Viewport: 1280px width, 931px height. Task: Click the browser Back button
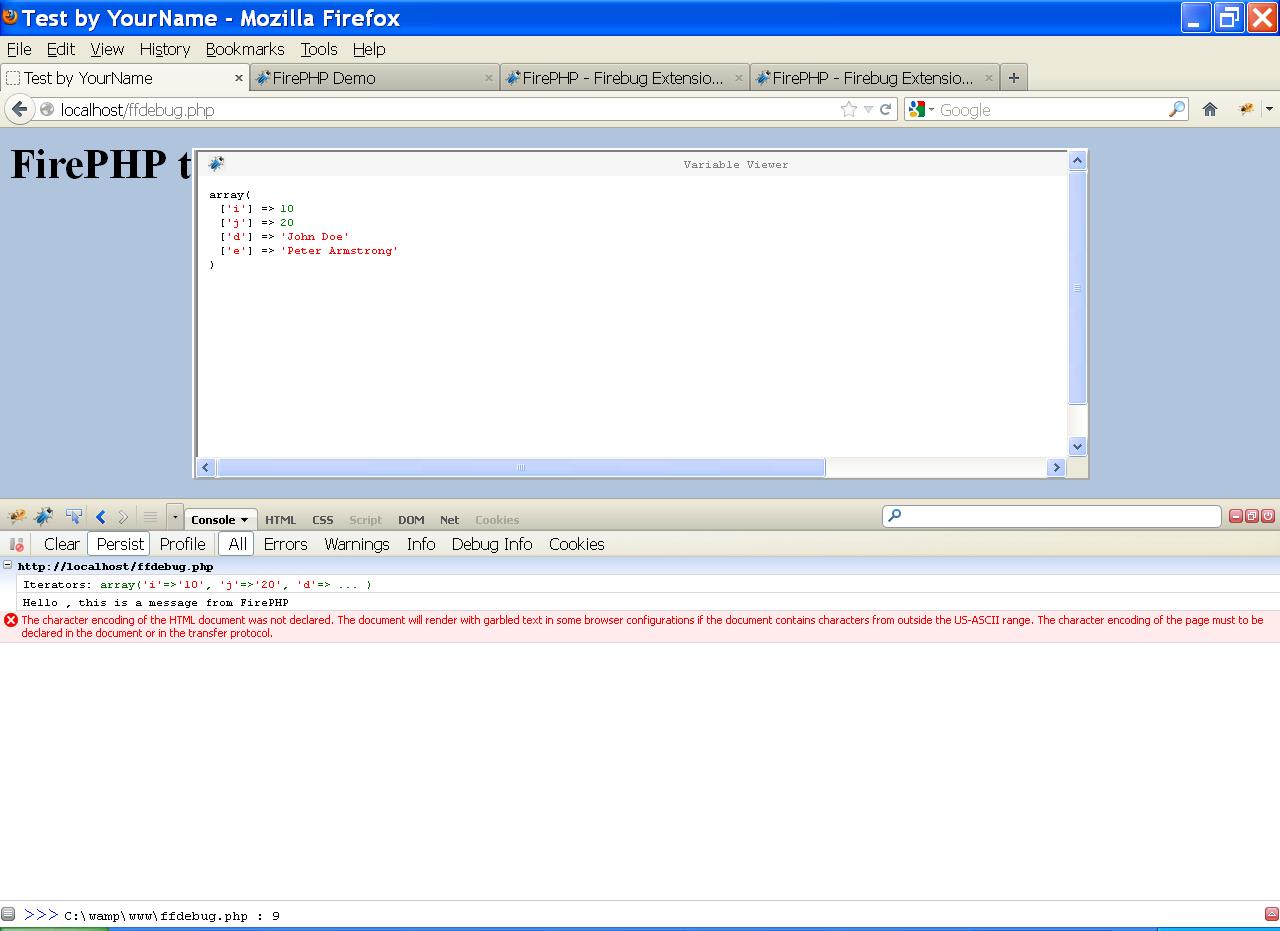pos(18,109)
